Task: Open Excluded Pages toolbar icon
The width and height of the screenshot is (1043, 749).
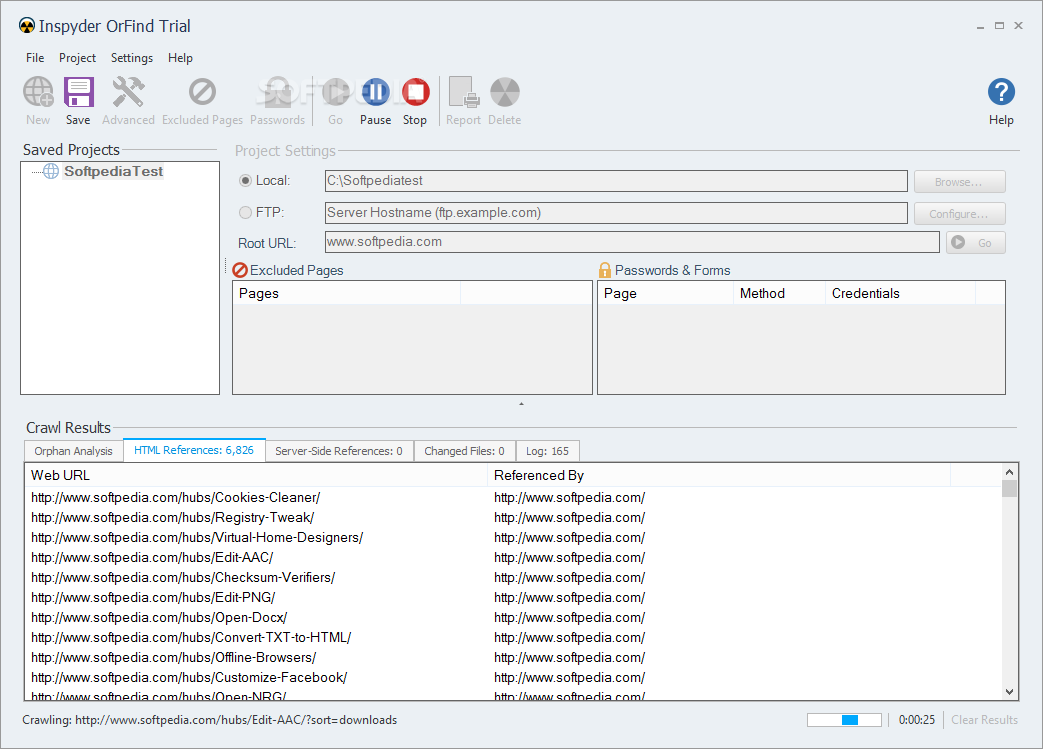Action: tap(202, 92)
